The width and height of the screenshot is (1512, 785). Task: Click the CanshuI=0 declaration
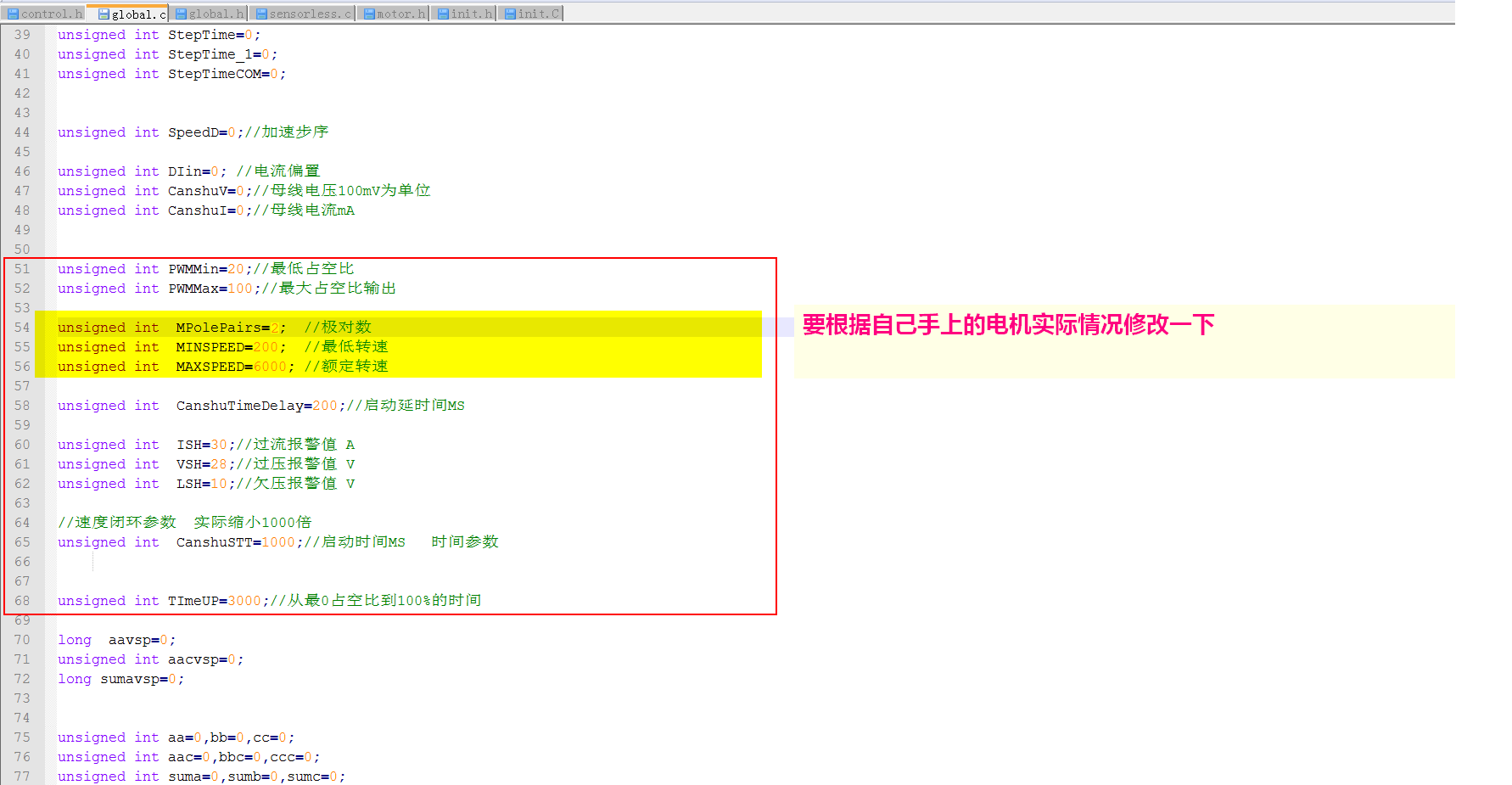206,210
